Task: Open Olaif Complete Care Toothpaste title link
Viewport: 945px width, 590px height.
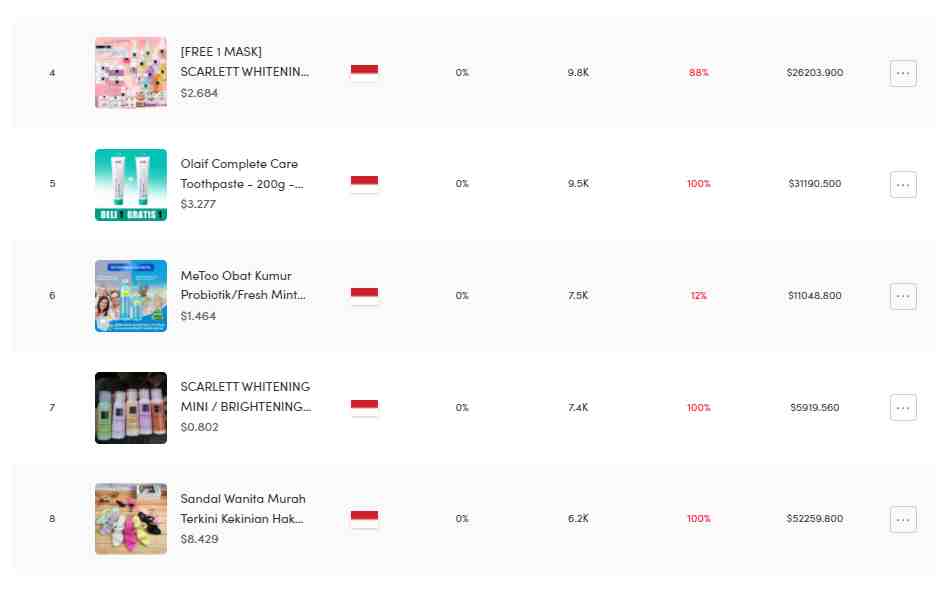Action: [x=242, y=174]
